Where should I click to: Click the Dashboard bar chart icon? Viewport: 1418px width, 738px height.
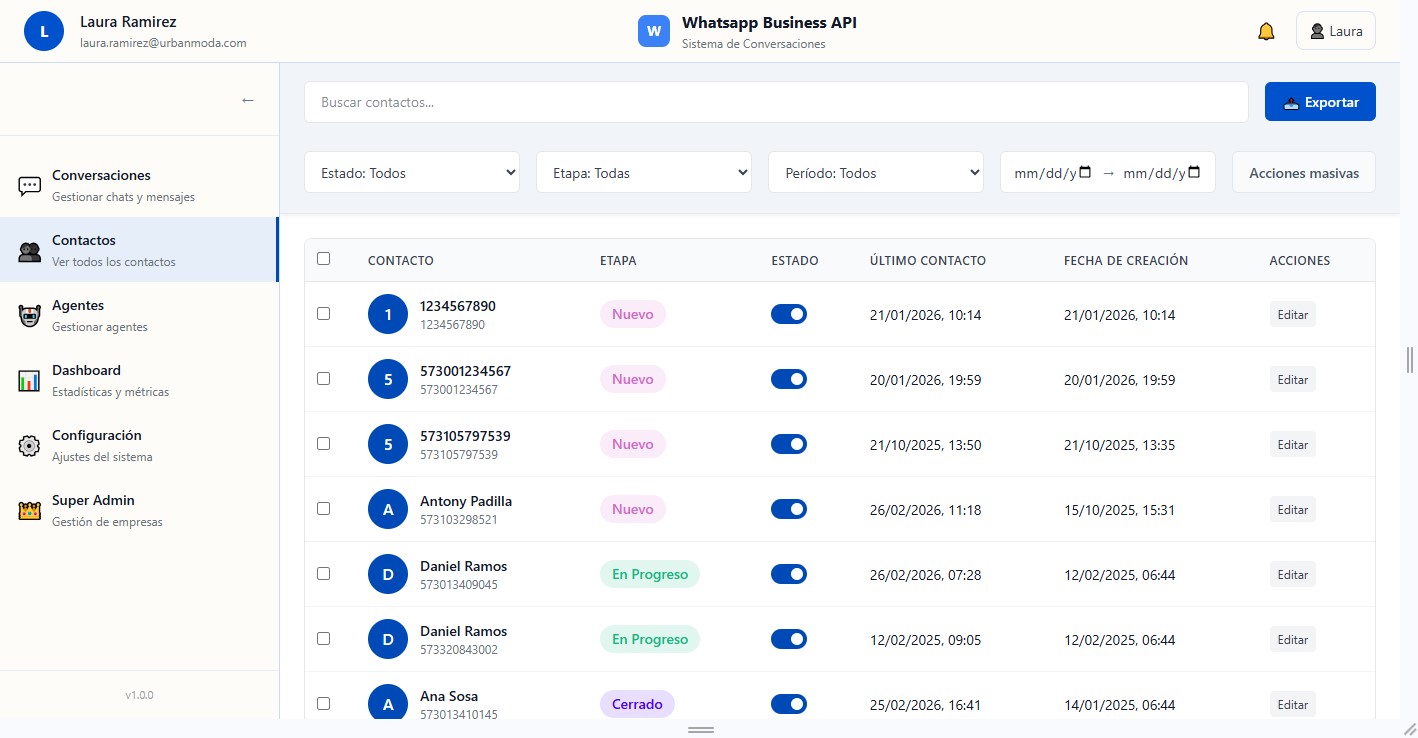(30, 381)
